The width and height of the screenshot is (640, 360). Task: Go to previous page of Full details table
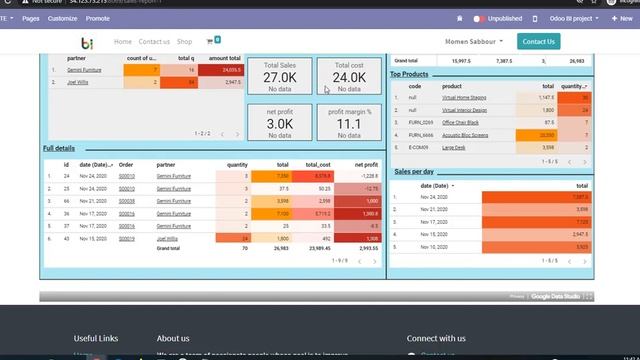point(360,261)
